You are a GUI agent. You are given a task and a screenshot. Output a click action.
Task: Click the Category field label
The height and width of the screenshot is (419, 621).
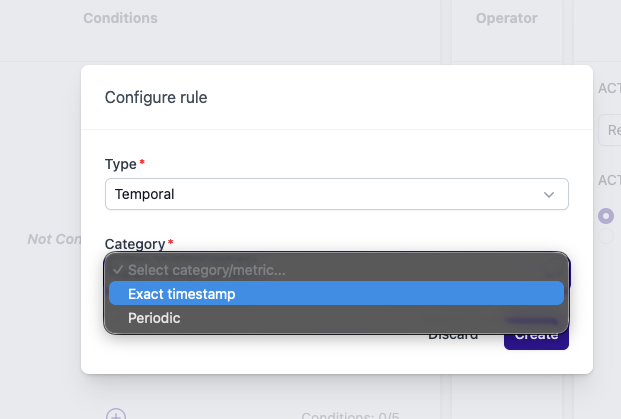pos(135,244)
